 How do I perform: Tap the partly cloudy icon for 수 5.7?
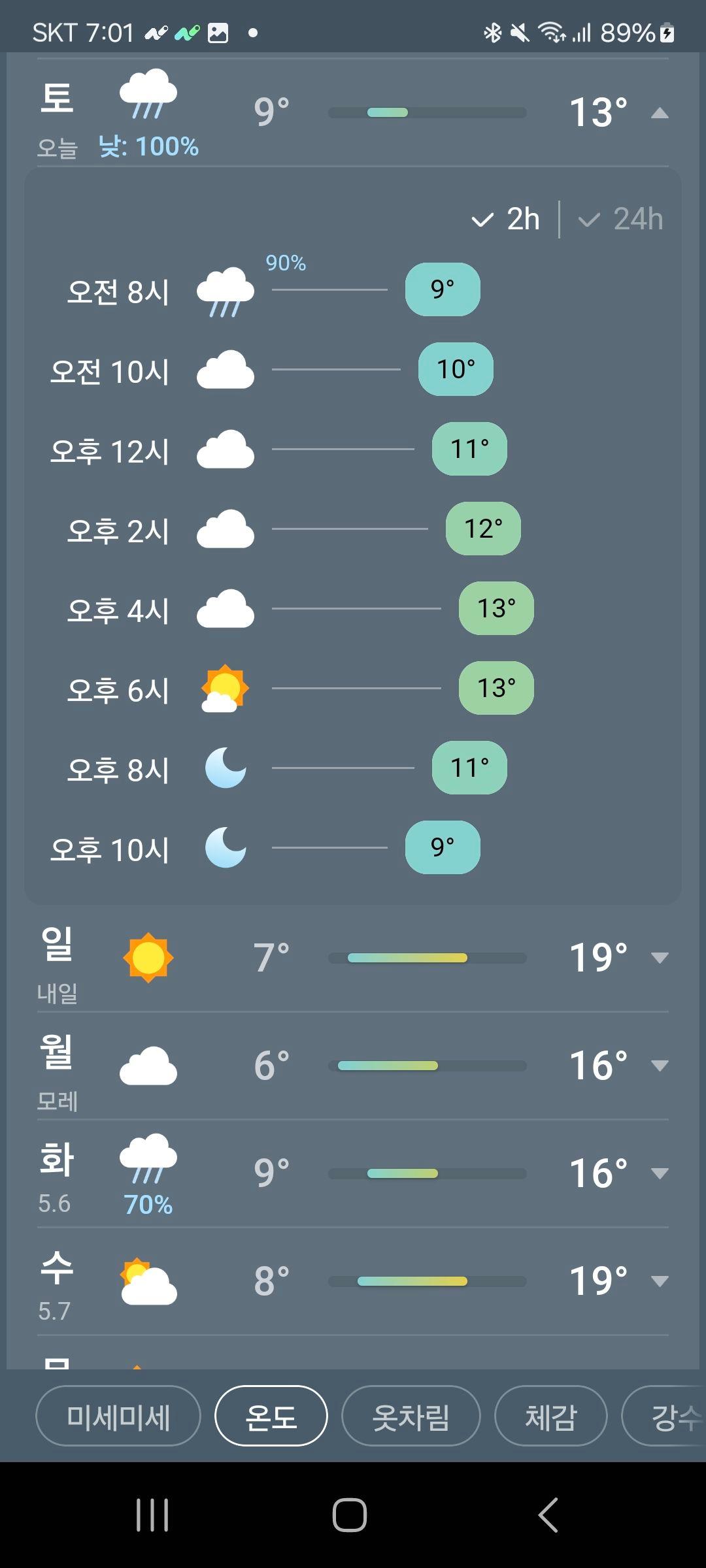point(148,1281)
